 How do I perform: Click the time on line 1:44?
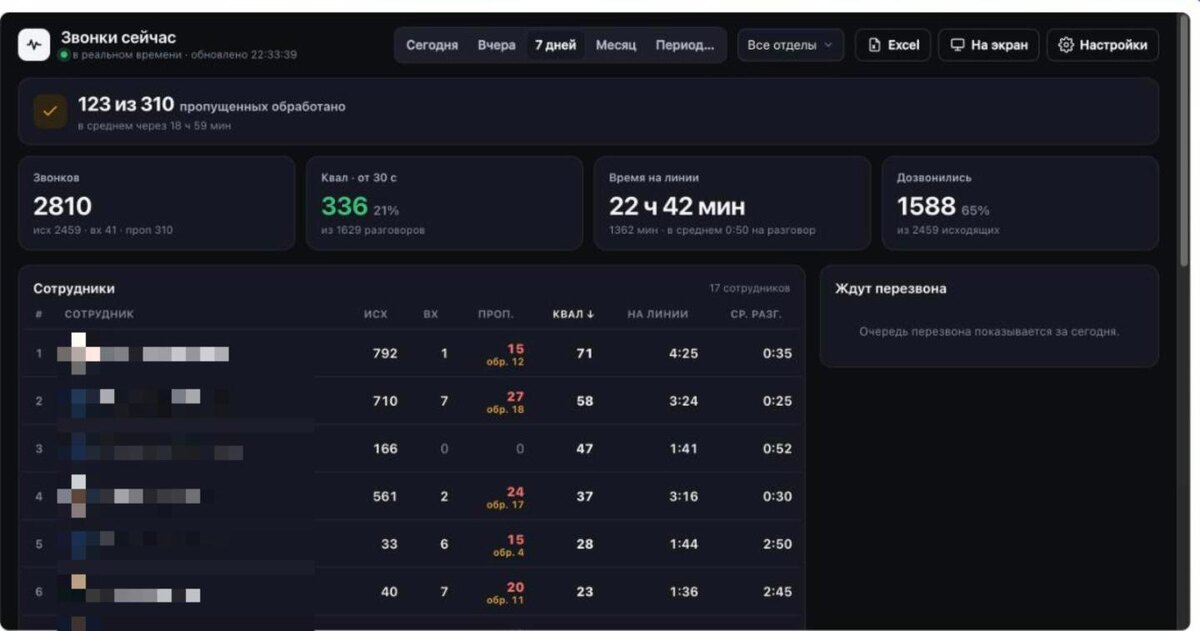click(683, 544)
